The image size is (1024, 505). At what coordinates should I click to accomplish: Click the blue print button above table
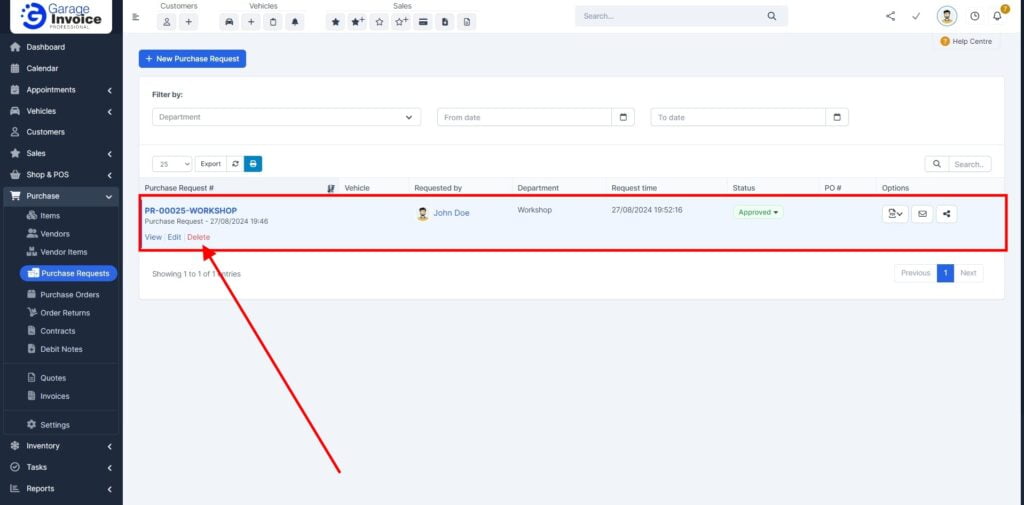(x=253, y=164)
